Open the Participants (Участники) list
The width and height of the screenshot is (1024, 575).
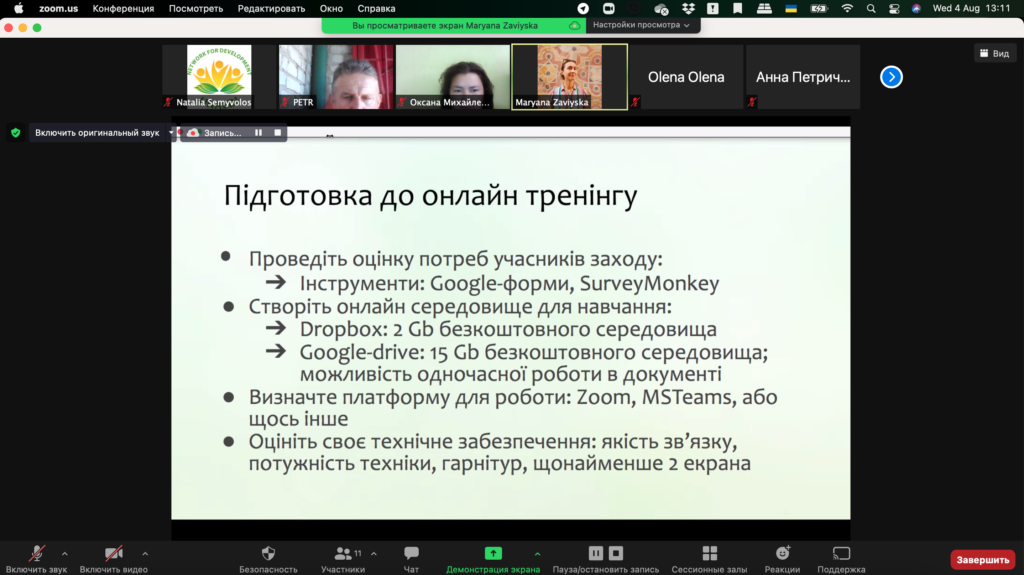click(342, 554)
